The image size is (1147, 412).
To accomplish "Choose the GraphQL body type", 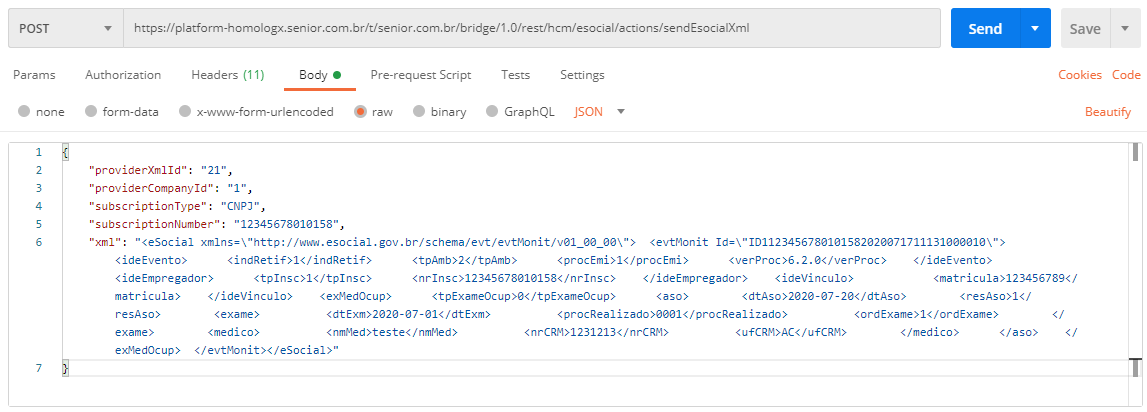I will (493, 112).
